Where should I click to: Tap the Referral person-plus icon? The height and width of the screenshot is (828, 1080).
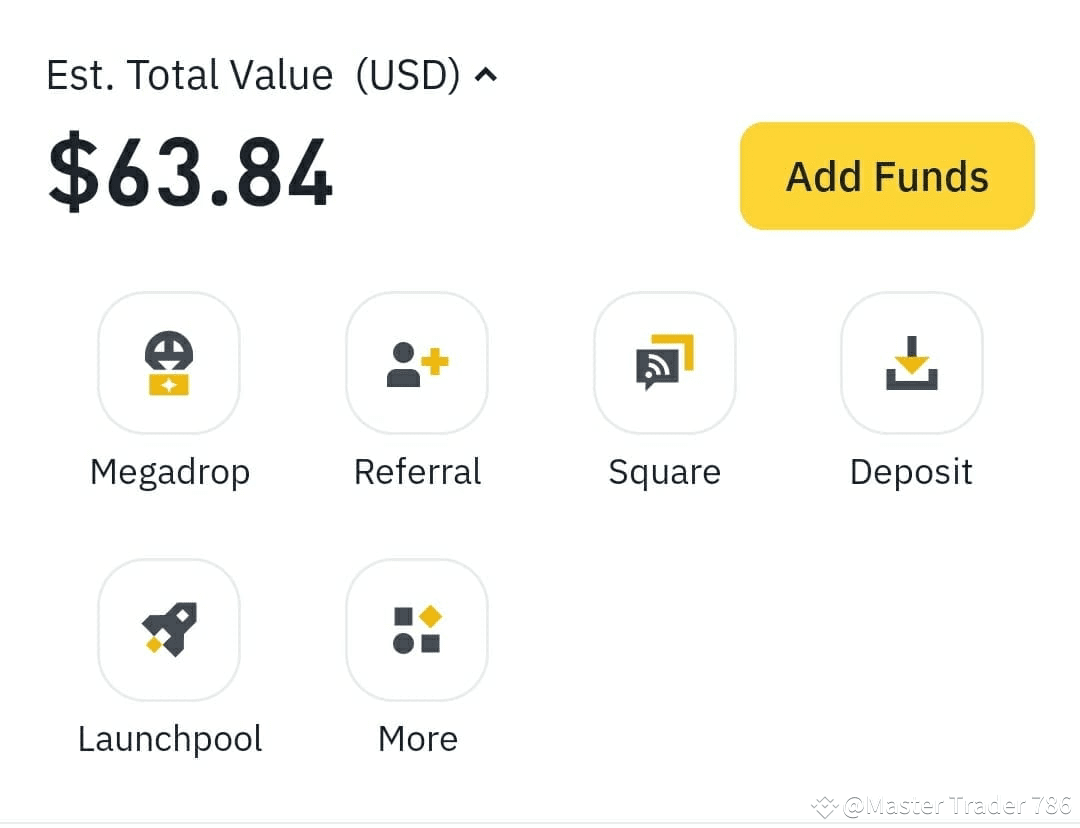point(417,363)
